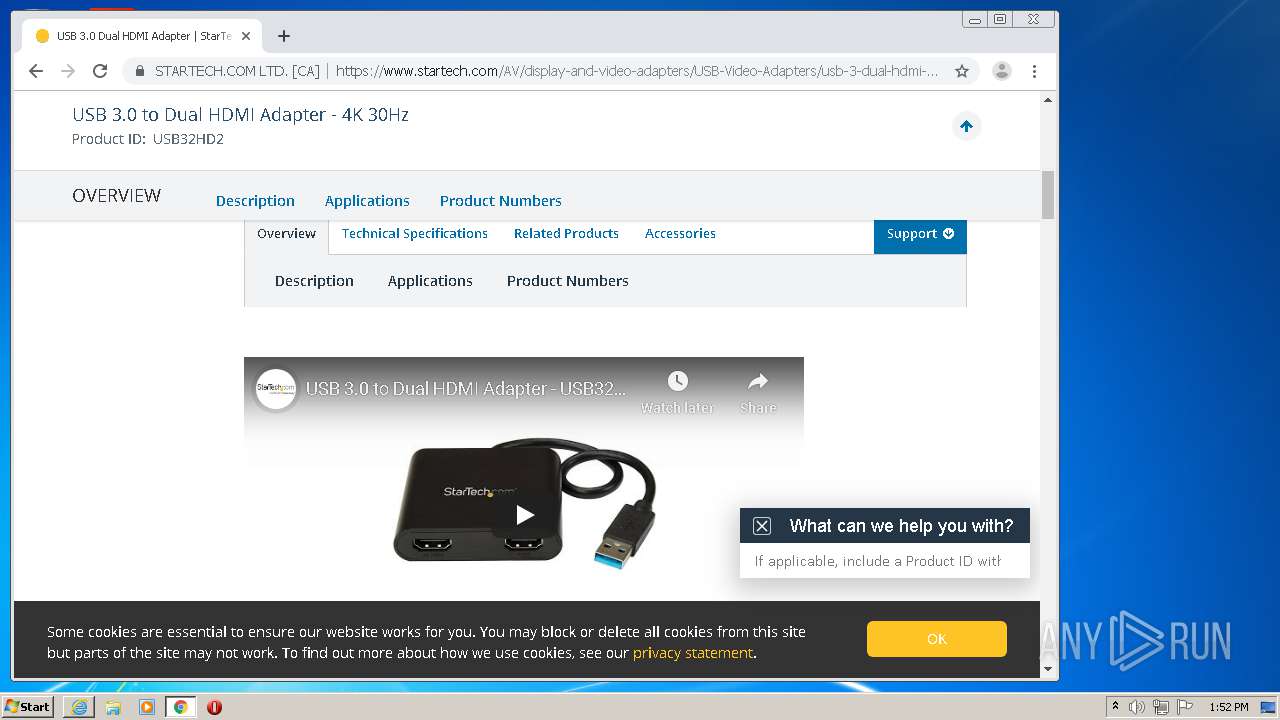Open a new browser tab

284,36
